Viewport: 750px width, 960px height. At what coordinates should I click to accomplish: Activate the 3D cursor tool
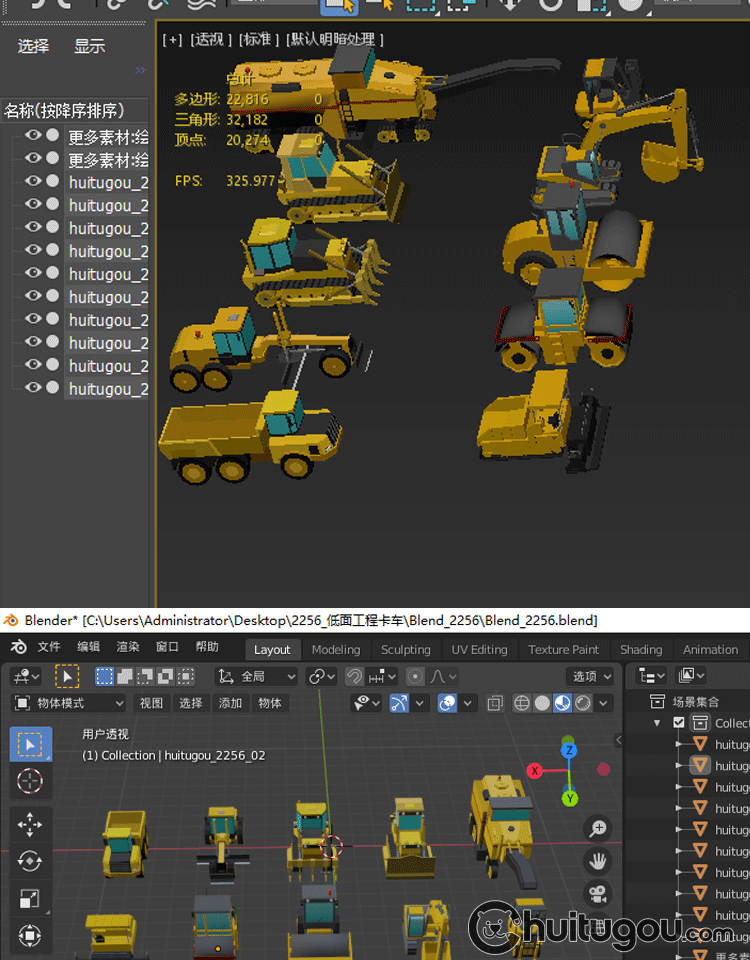pos(30,782)
